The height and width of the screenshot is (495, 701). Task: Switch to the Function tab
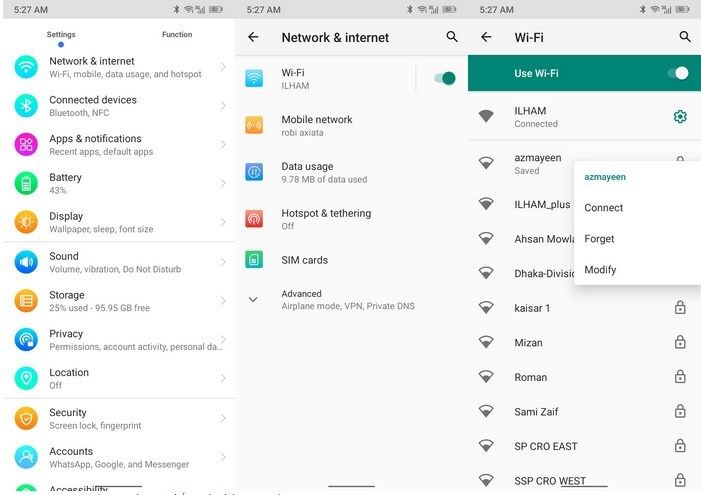pyautogui.click(x=177, y=35)
